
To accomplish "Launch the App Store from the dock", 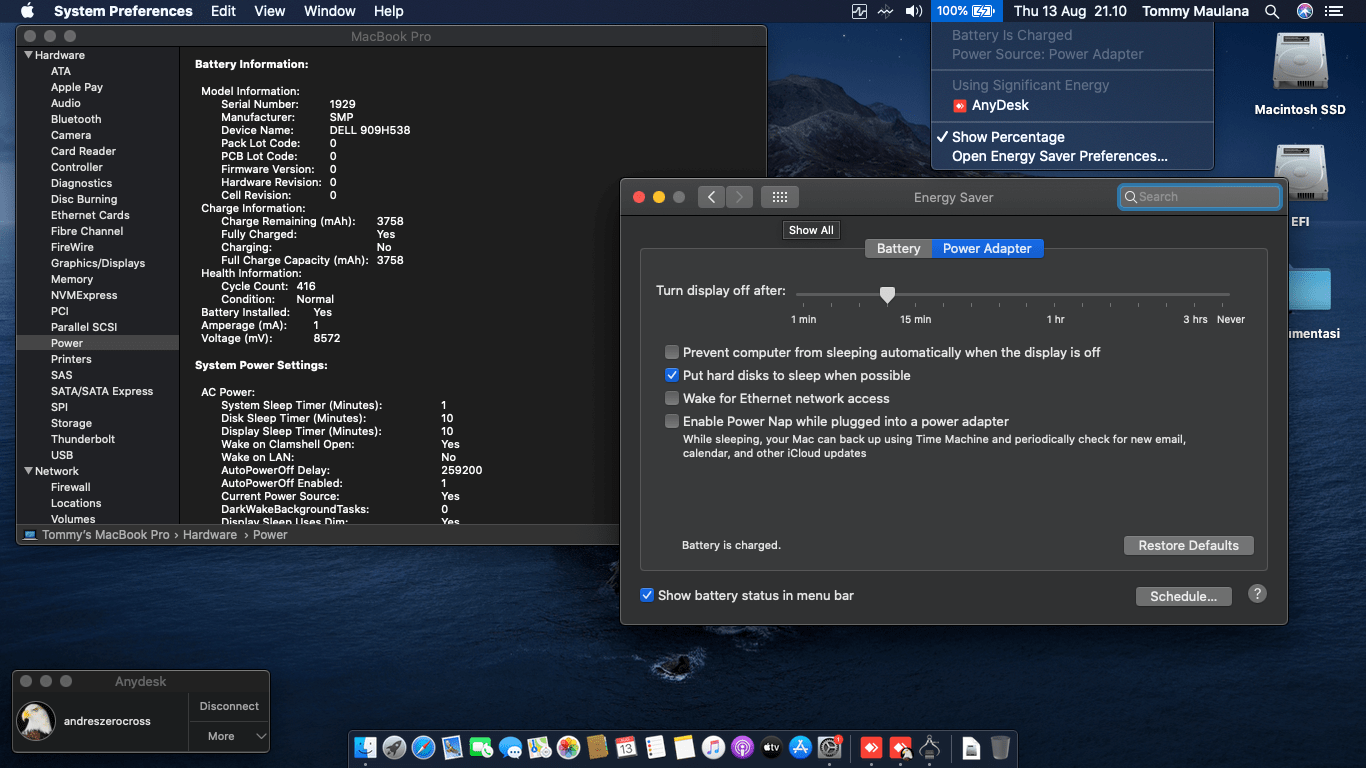I will (800, 747).
